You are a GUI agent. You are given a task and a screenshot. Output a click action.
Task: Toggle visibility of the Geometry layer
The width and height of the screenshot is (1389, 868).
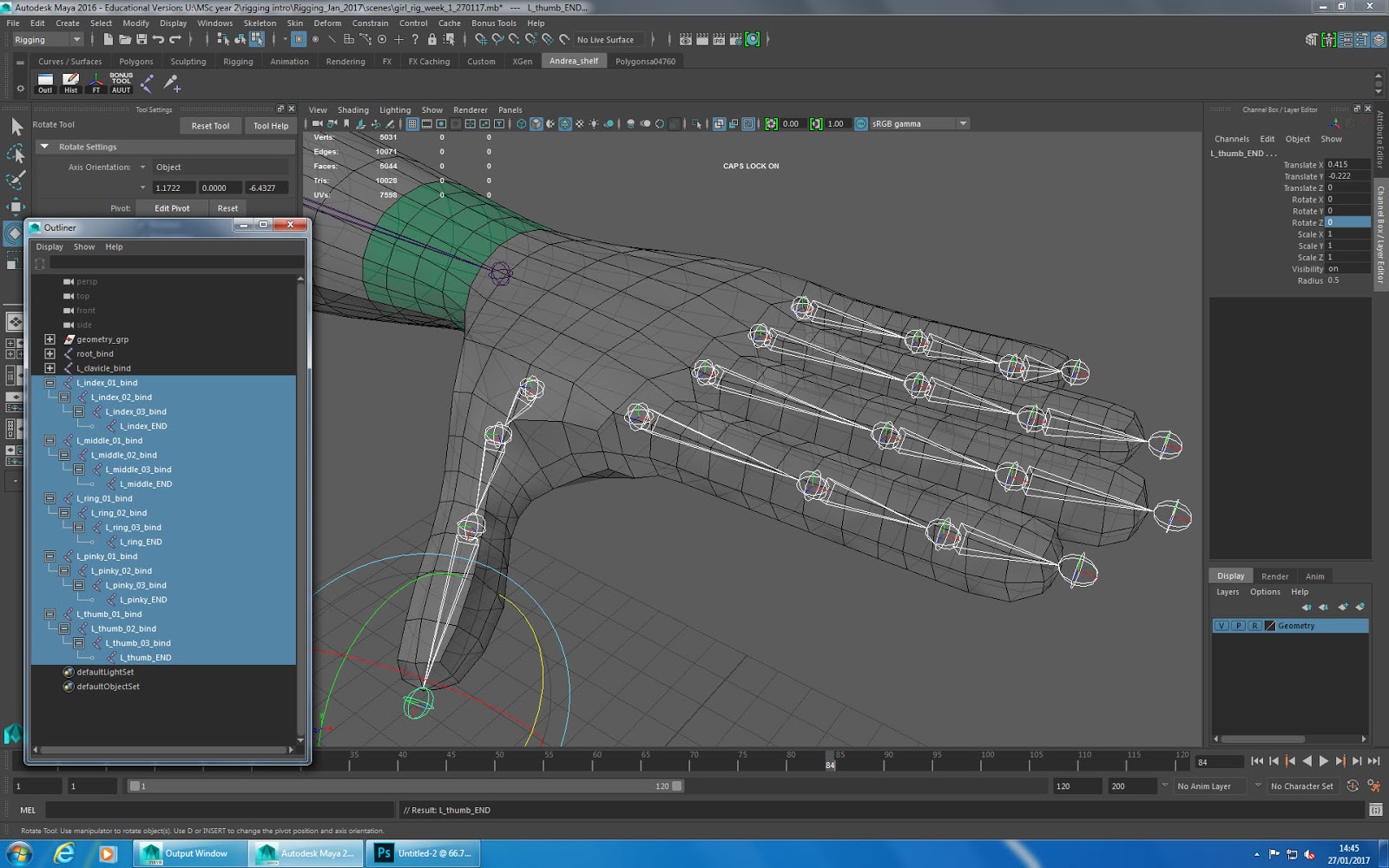[1221, 625]
